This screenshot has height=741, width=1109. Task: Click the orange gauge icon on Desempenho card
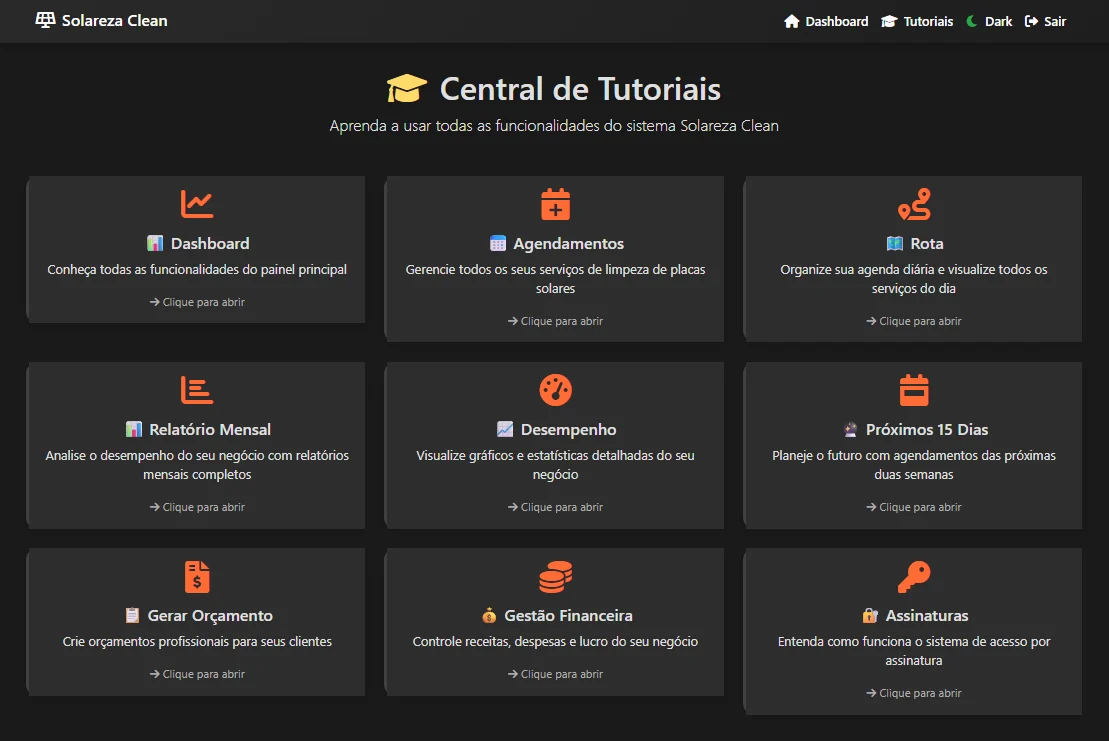click(555, 390)
